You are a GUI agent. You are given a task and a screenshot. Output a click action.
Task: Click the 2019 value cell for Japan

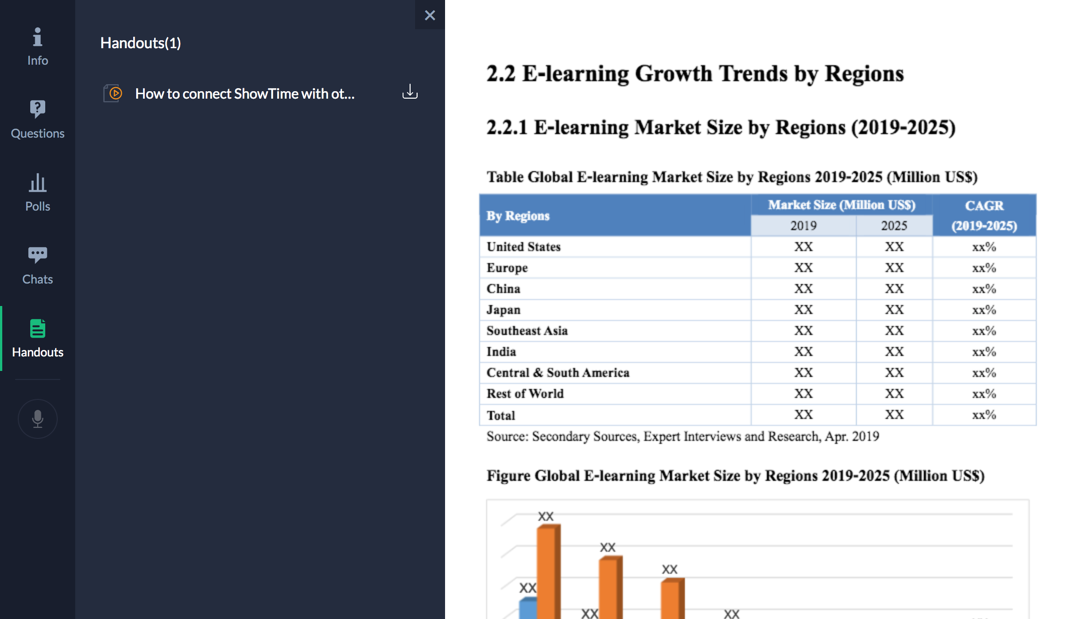coord(803,310)
